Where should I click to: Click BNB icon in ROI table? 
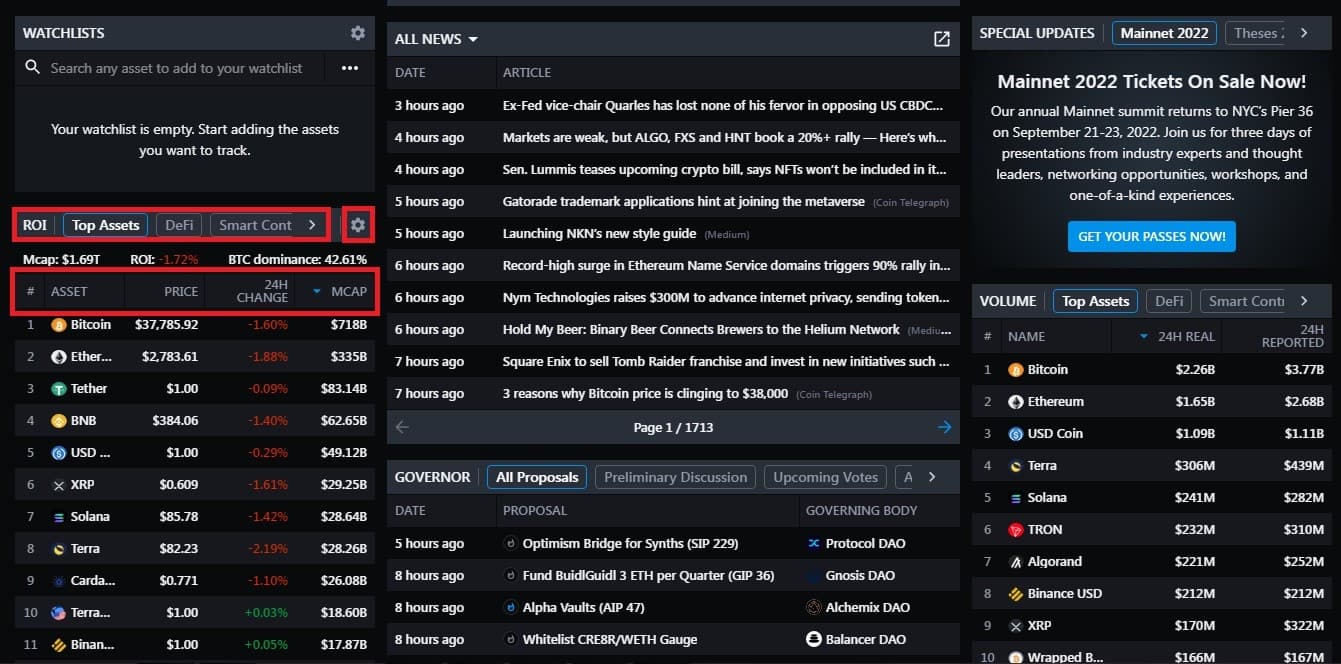click(x=58, y=421)
